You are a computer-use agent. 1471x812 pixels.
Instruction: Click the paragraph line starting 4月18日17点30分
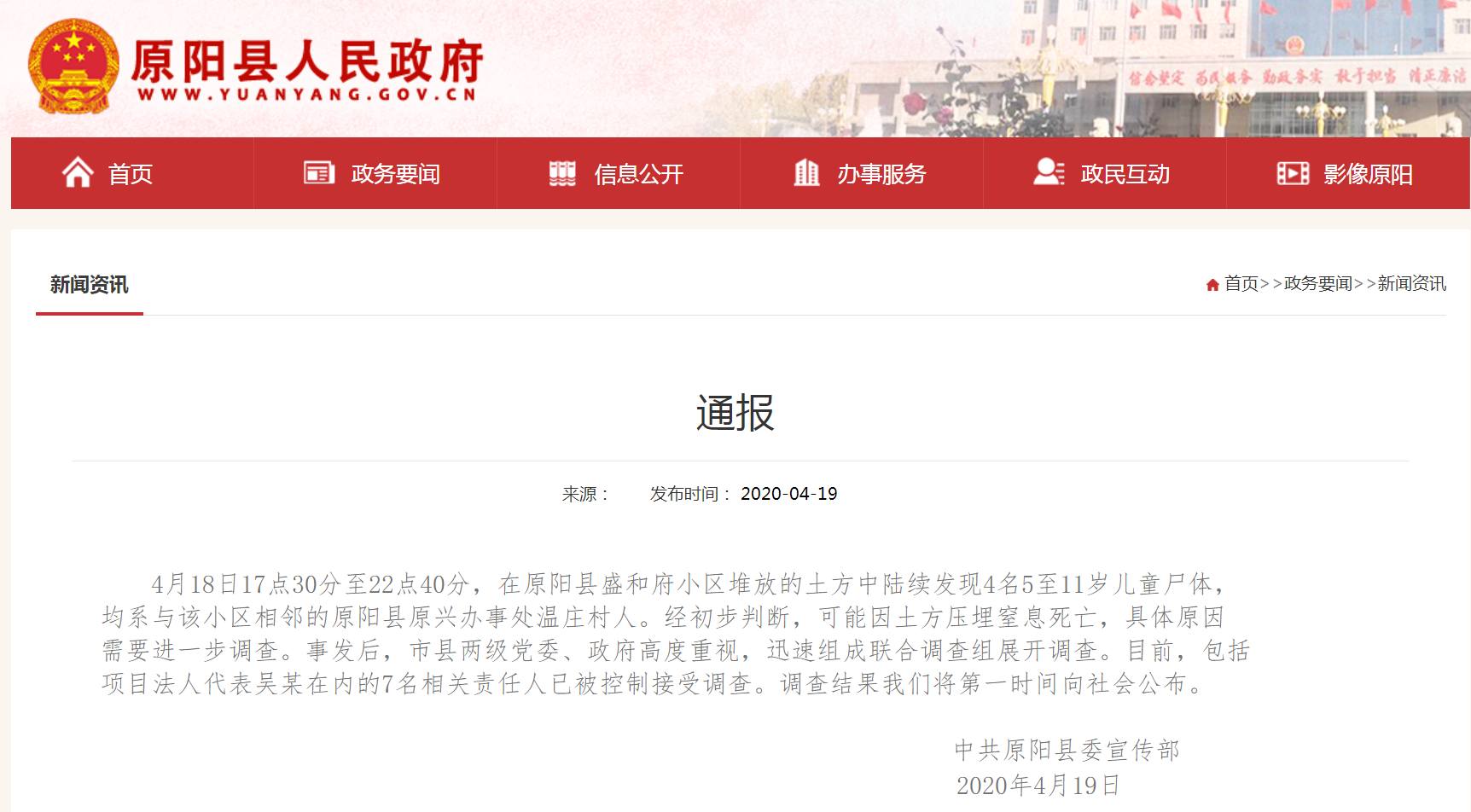click(x=689, y=584)
